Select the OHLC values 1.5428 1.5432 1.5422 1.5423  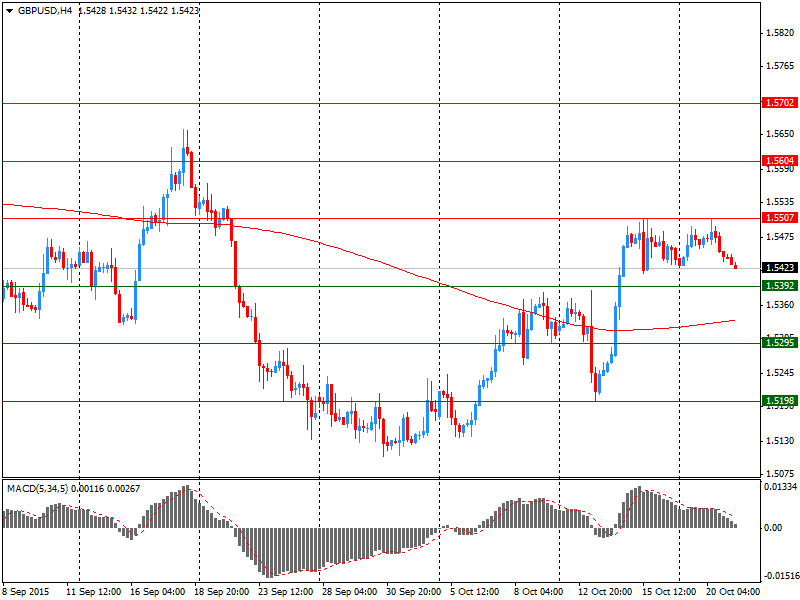138,11
